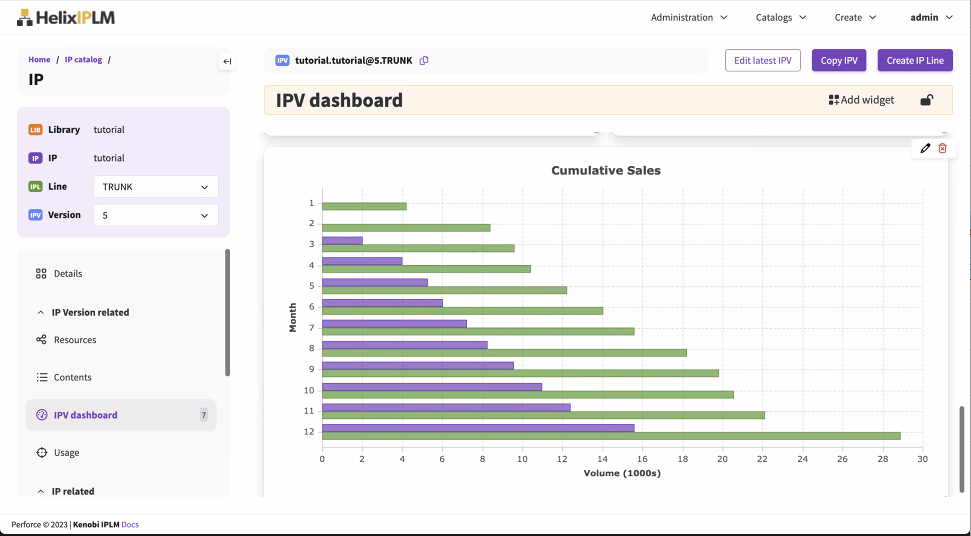Open the Administration menu
The image size is (971, 536).
(689, 17)
